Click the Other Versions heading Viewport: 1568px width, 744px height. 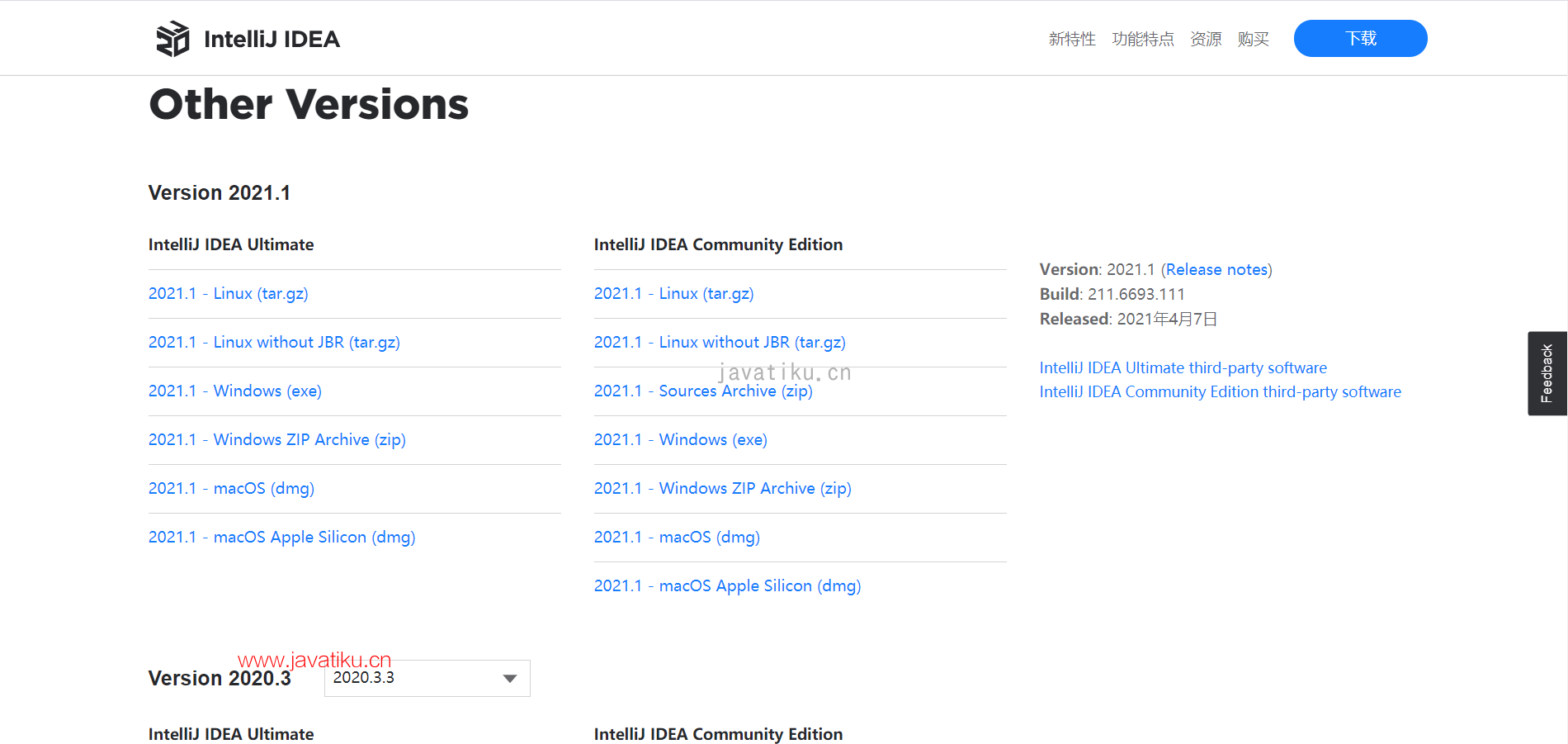point(309,105)
